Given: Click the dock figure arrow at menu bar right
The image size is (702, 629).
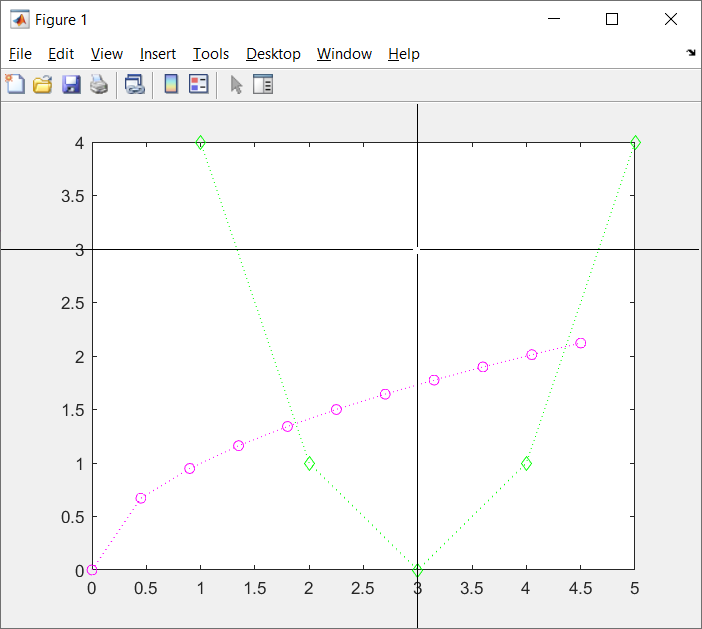Looking at the screenshot, I should 691,53.
